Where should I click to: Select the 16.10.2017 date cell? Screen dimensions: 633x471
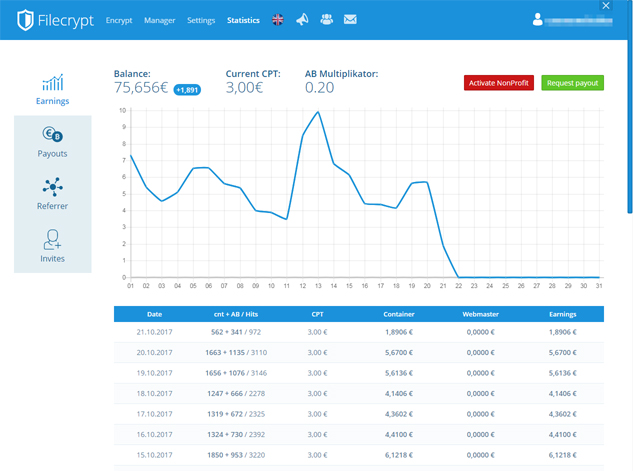click(x=154, y=435)
